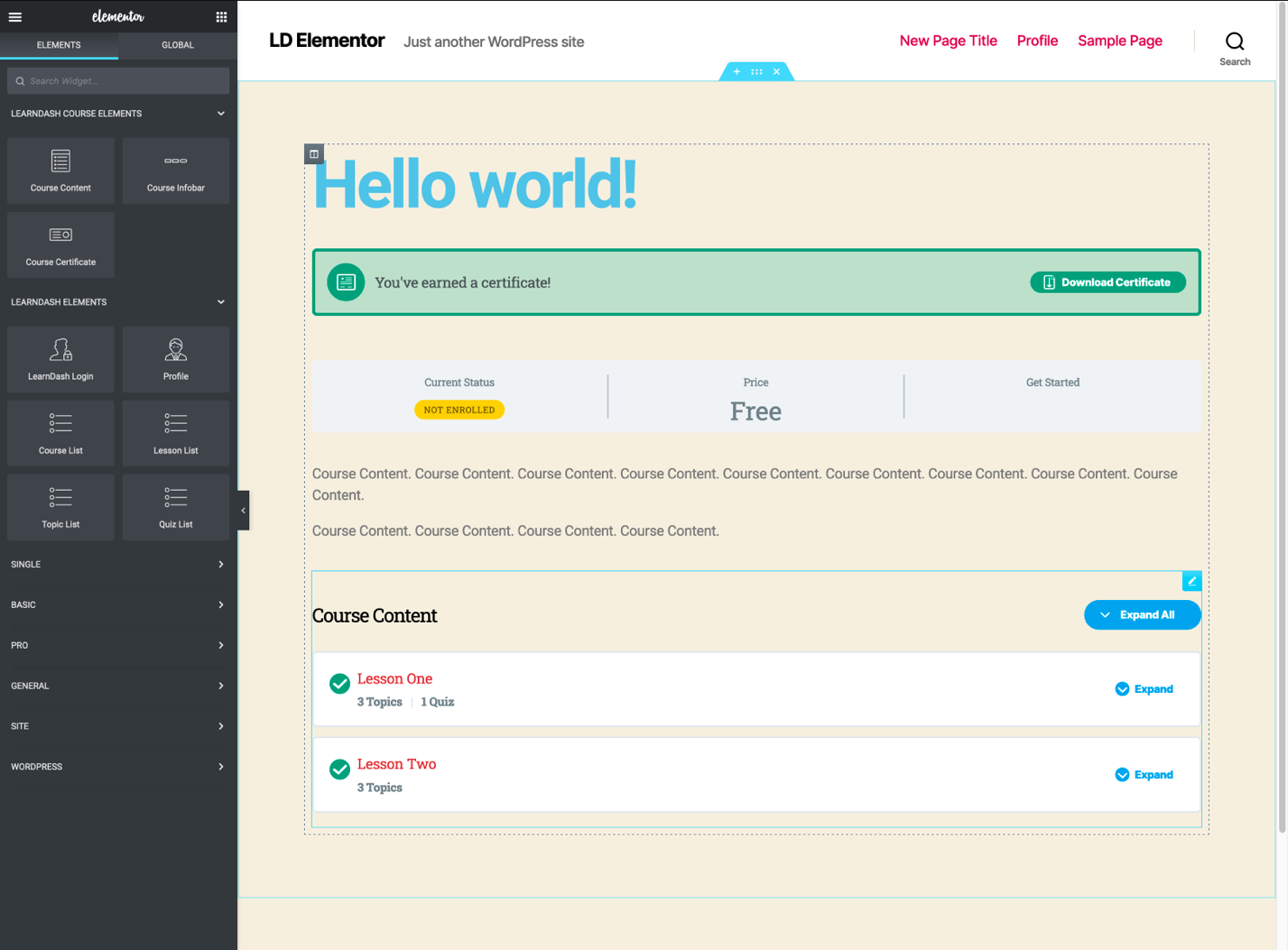1288x950 pixels.
Task: Open Profile menu link
Action: [1037, 41]
